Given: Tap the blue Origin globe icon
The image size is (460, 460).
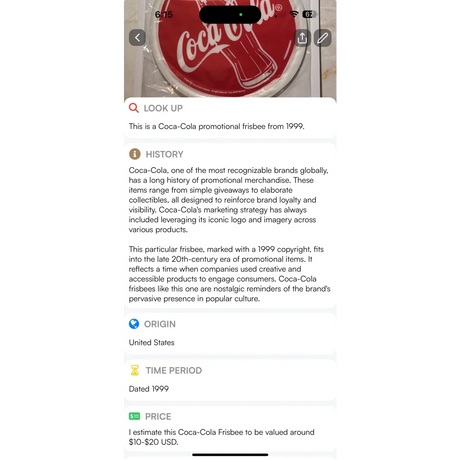Looking at the screenshot, I should (134, 324).
